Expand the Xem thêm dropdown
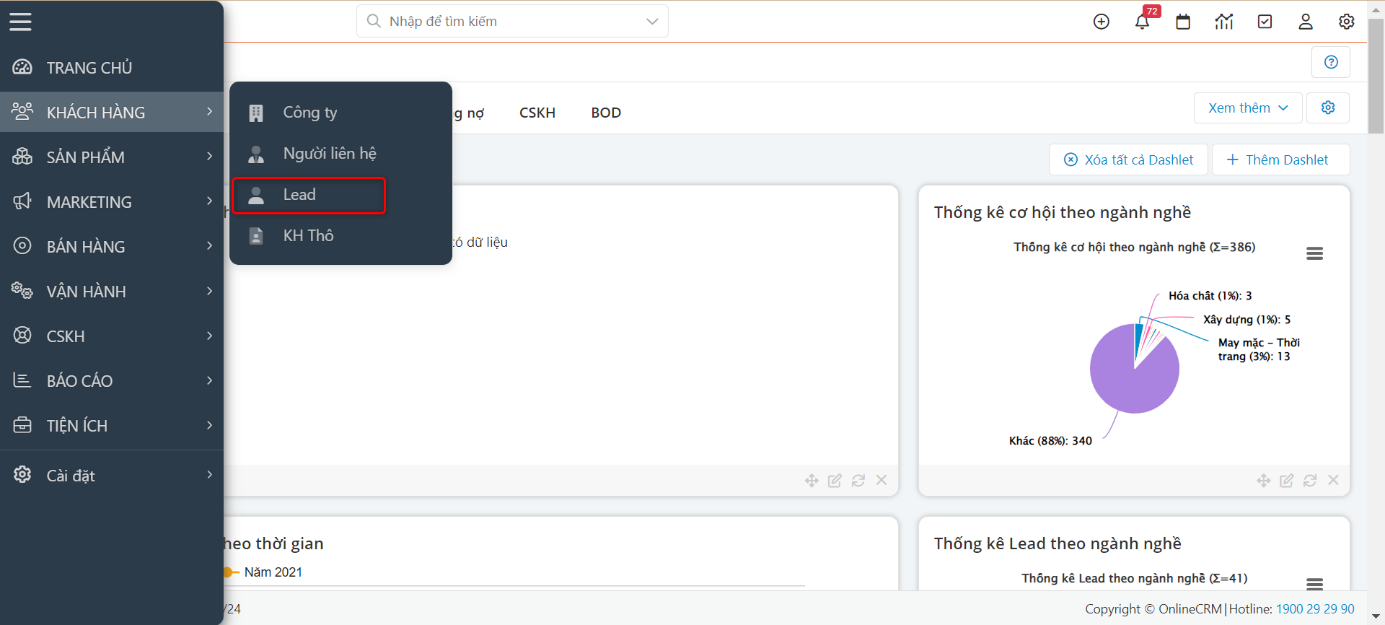 point(1248,107)
